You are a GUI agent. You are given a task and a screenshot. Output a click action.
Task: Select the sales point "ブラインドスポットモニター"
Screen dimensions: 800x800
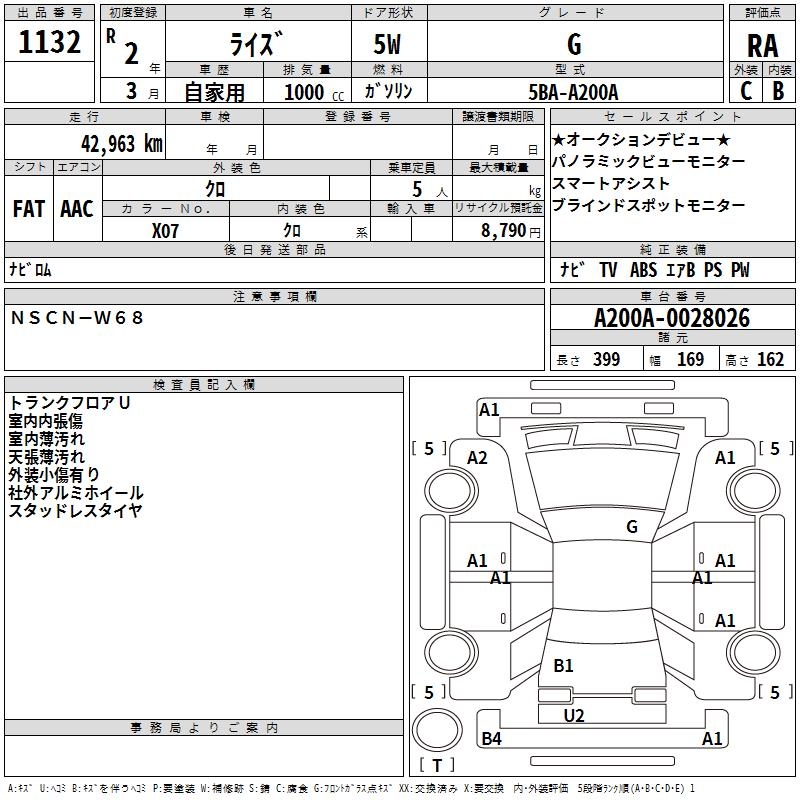(x=648, y=205)
